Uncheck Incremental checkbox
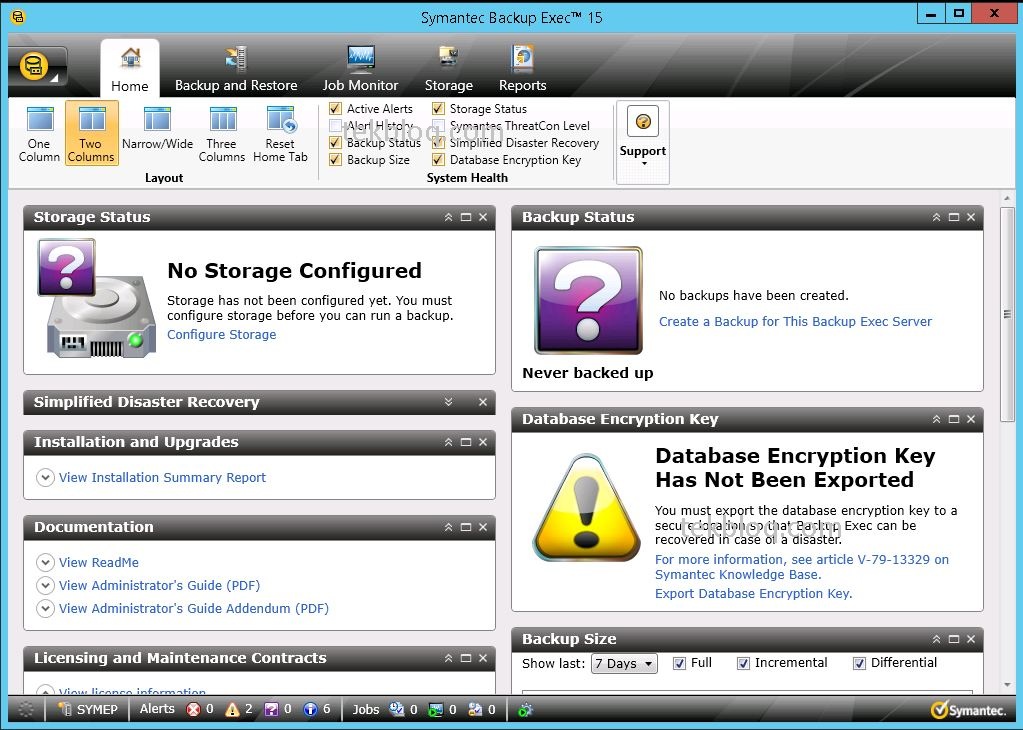Viewport: 1023px width, 730px height. coord(743,663)
